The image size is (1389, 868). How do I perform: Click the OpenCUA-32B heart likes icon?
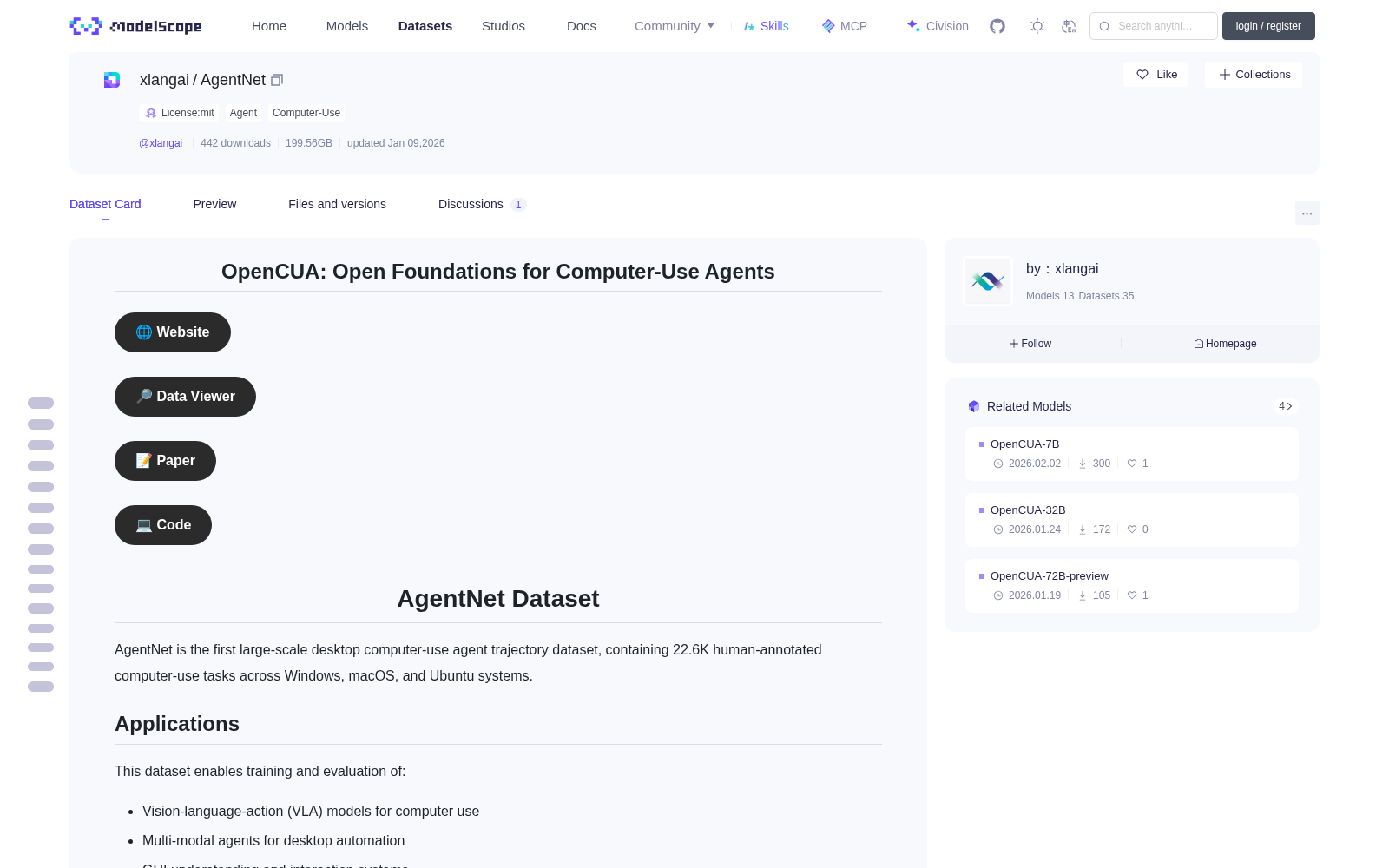coord(1132,529)
